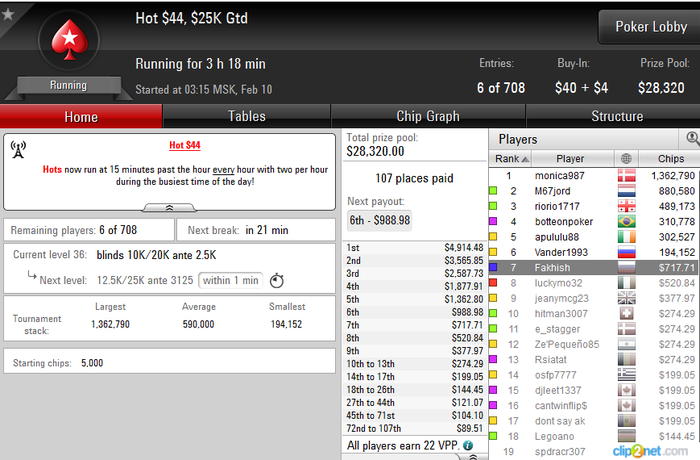Click the announcement broadcast antenna icon
This screenshot has width=700, height=460.
point(18,149)
